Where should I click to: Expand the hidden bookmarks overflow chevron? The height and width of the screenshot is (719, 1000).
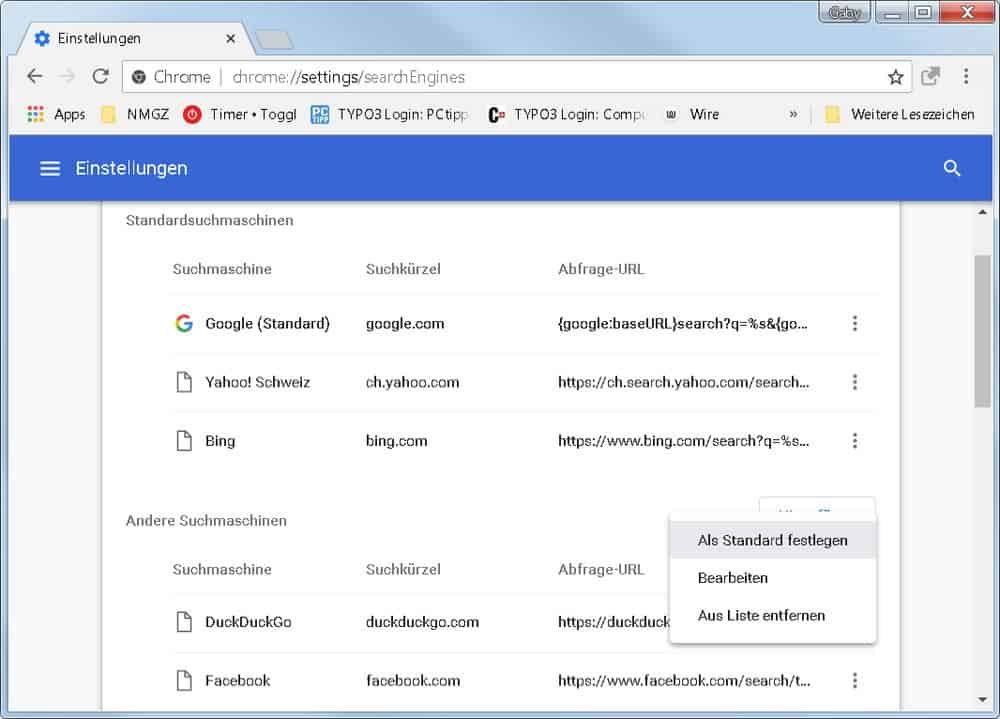[x=793, y=114]
